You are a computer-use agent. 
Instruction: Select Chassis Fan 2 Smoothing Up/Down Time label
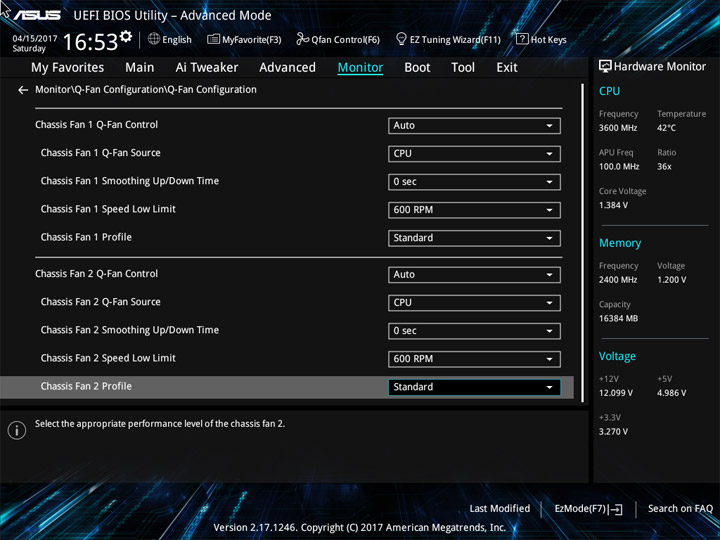point(129,330)
